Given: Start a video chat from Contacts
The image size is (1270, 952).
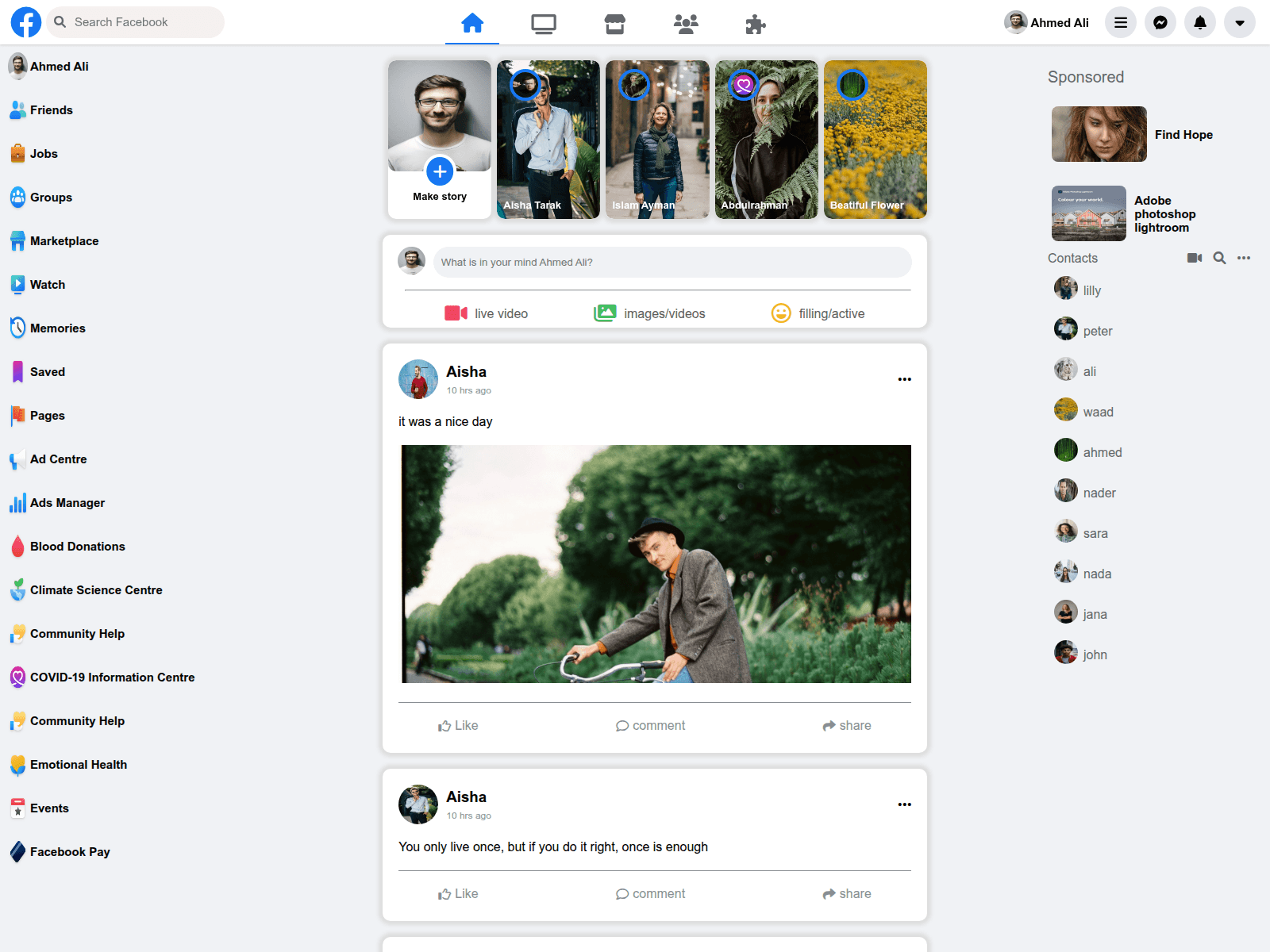Looking at the screenshot, I should coord(1194,258).
